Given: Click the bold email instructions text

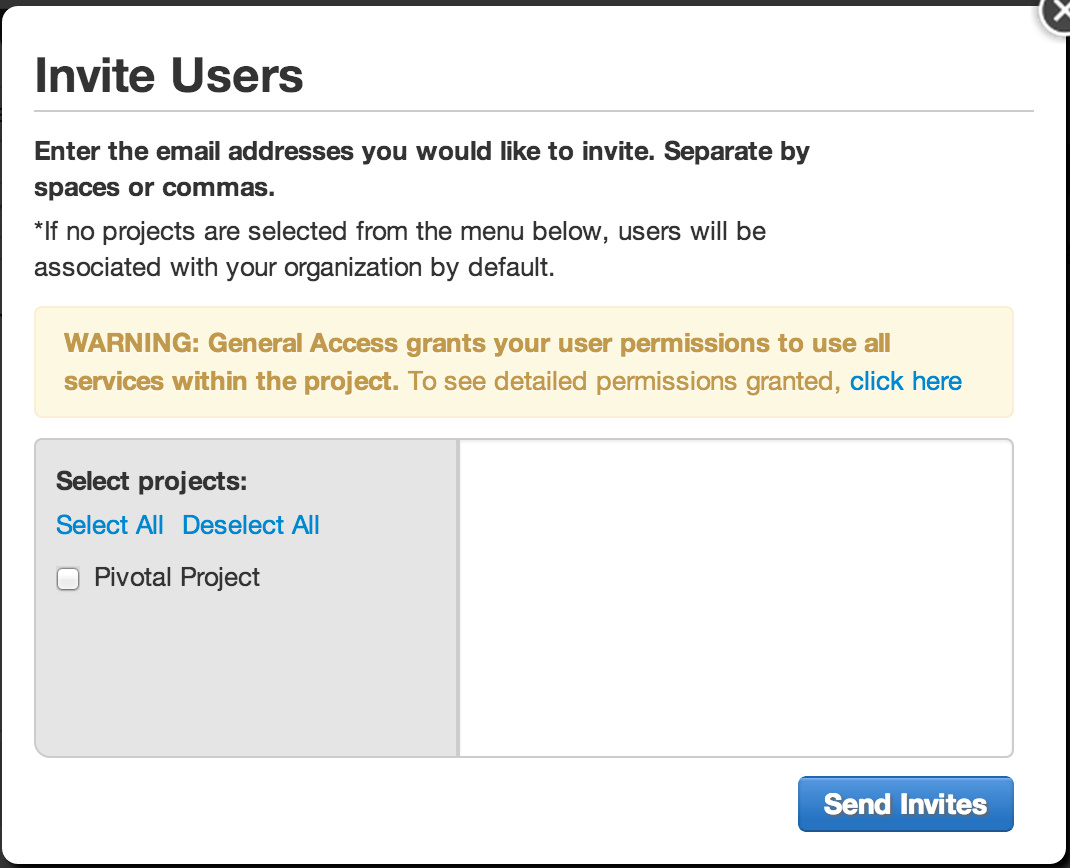Looking at the screenshot, I should pyautogui.click(x=422, y=169).
